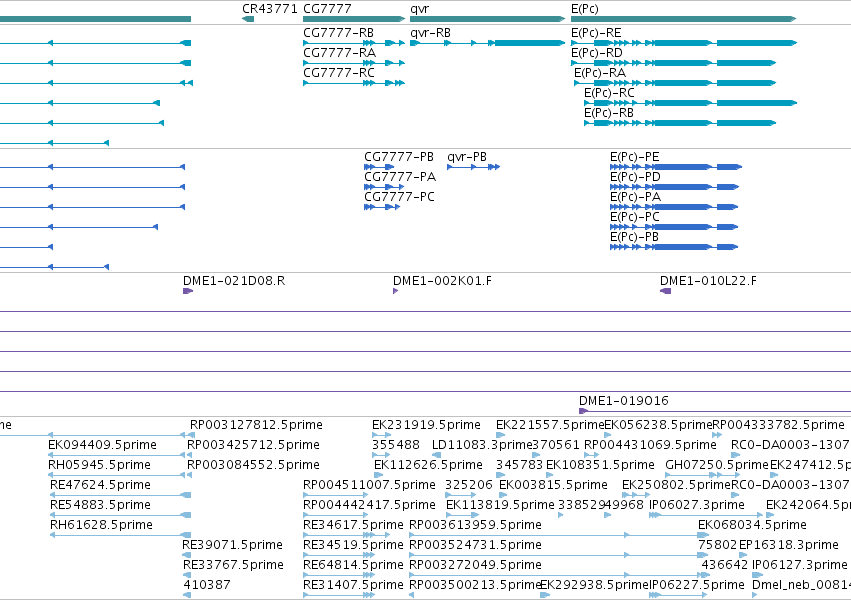Select cDNA RE31407.5prime
The height and width of the screenshot is (600, 851).
point(339,596)
